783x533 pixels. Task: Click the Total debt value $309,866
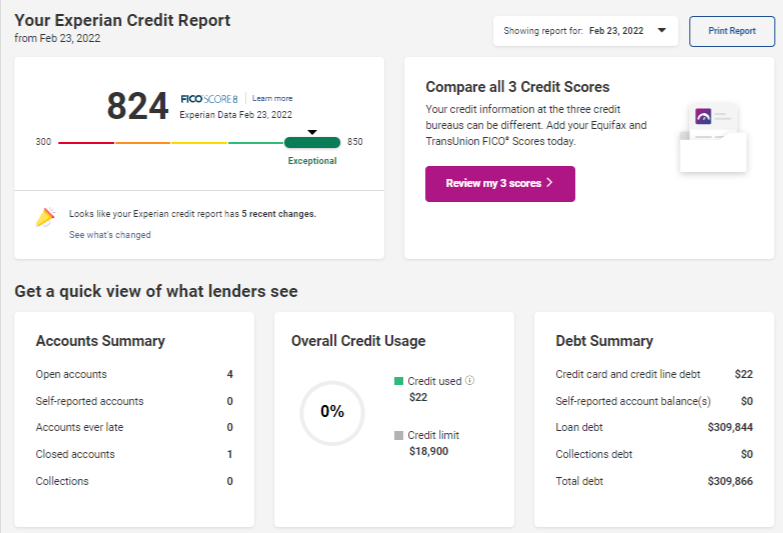coord(730,481)
